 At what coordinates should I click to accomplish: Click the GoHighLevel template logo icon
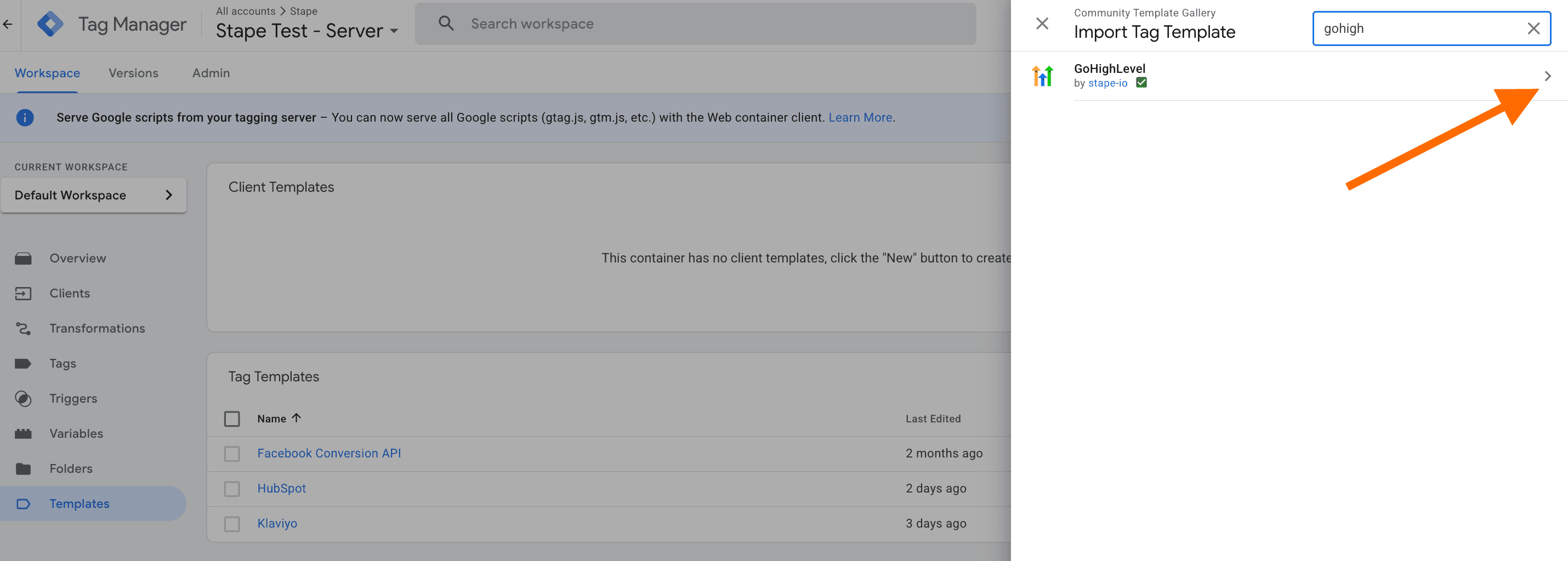click(1042, 76)
